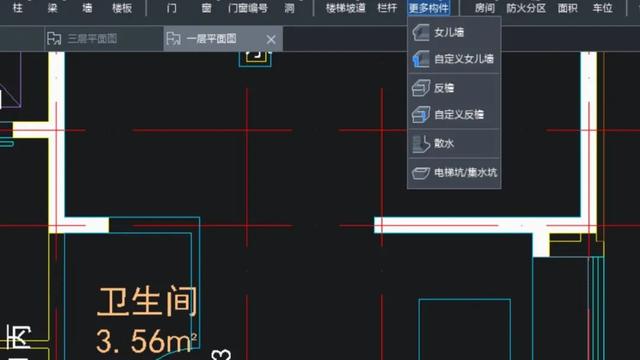Click the 散水 apron icon
Screen dimensions: 640x360
point(420,144)
